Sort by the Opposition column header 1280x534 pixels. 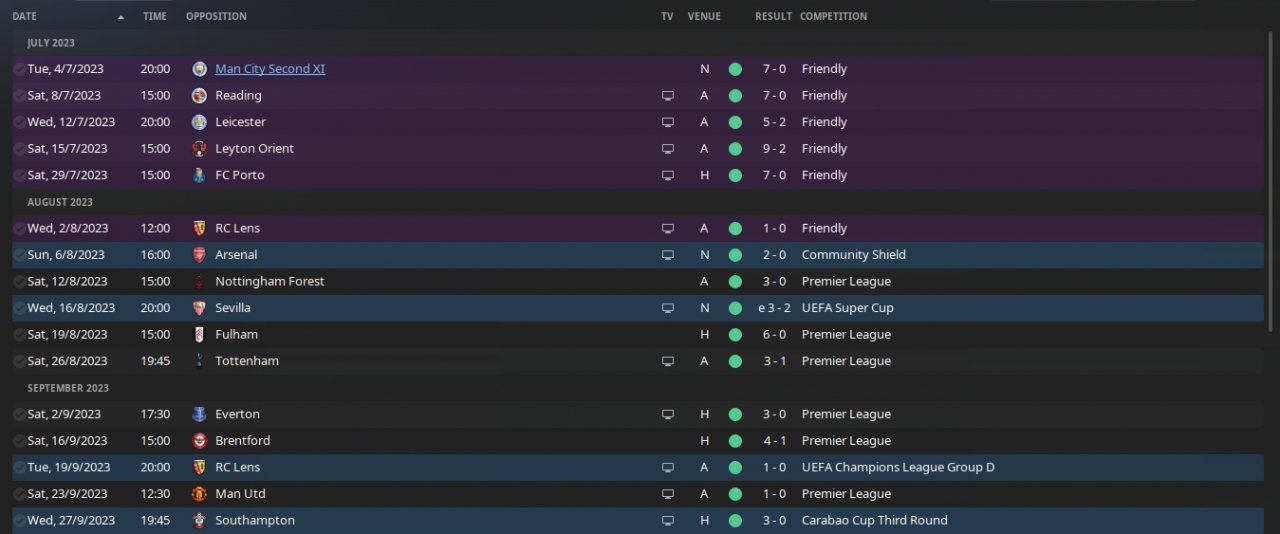216,17
